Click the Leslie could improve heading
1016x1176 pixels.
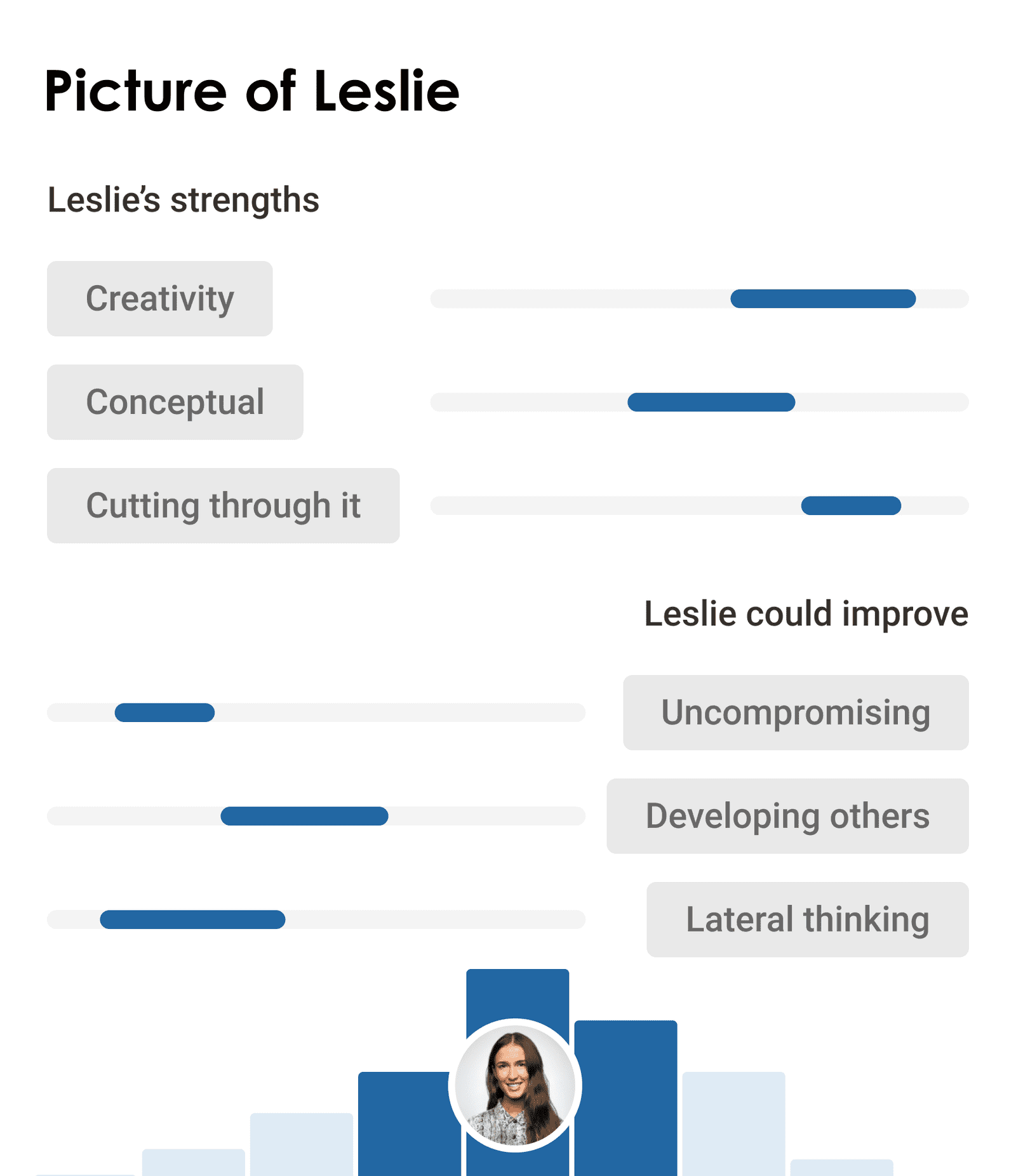pos(806,614)
